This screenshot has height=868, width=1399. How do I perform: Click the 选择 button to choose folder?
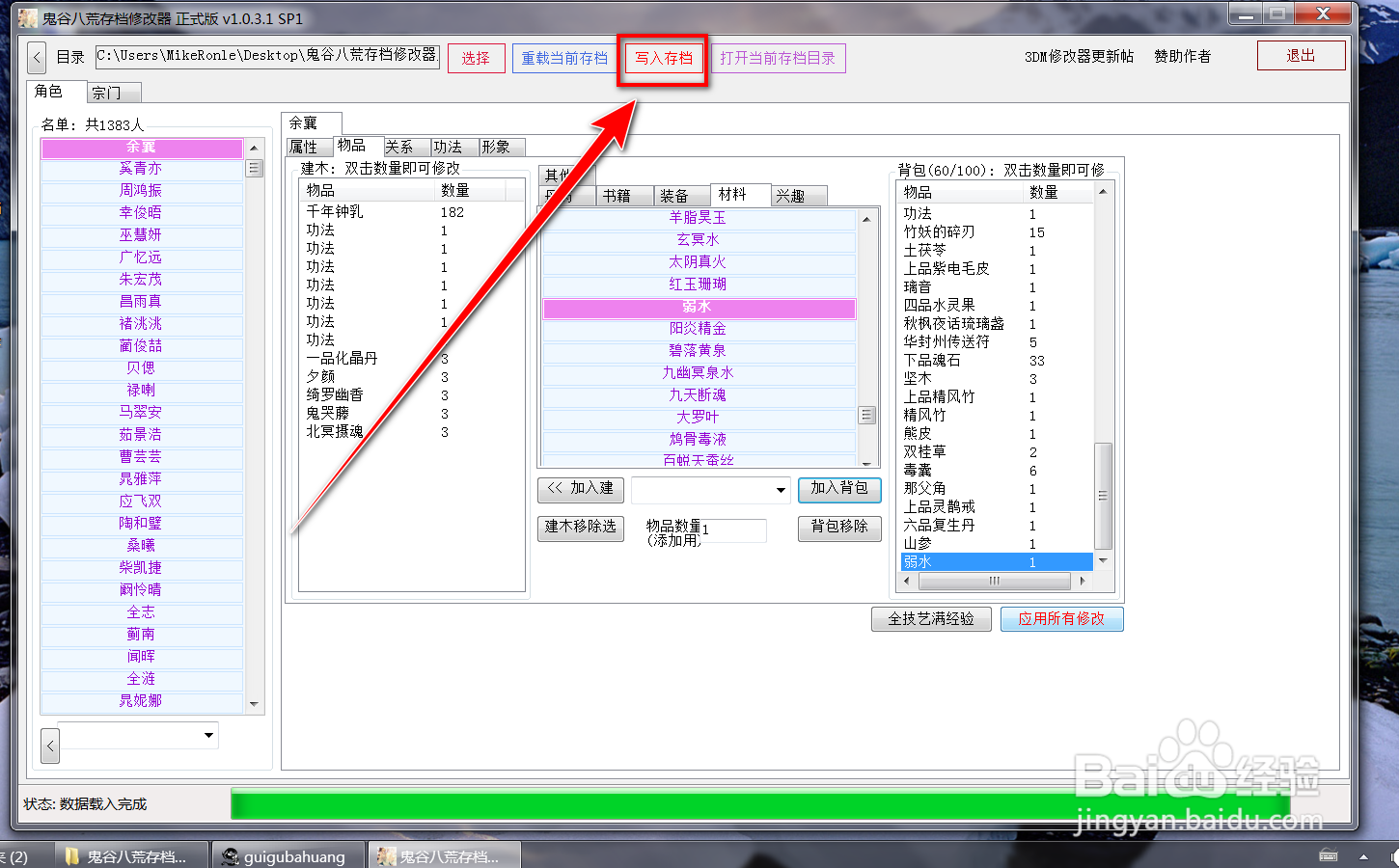(x=476, y=58)
